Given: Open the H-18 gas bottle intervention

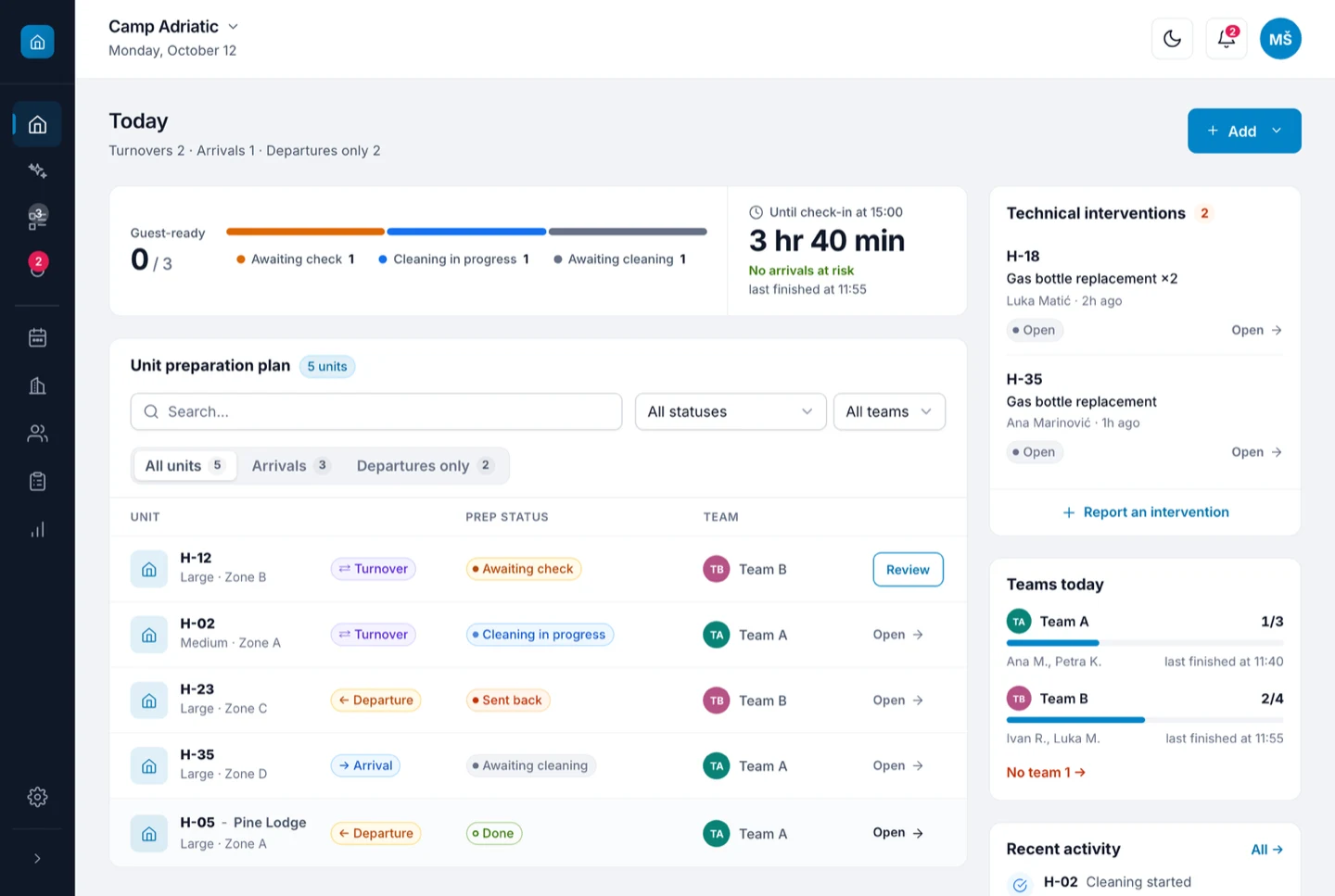Looking at the screenshot, I should click(1256, 330).
